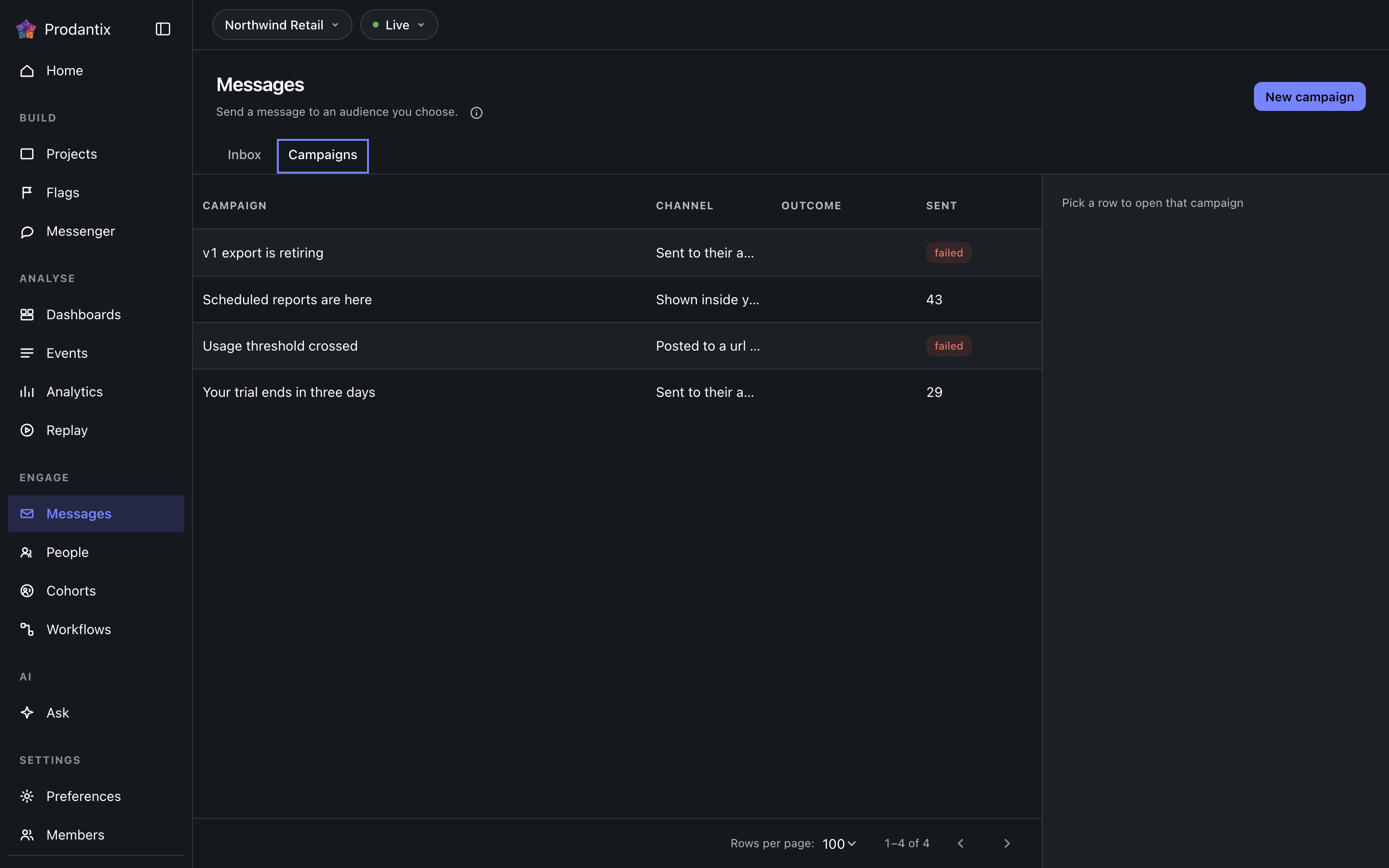1389x868 pixels.
Task: Click the SENT column header
Action: [941, 205]
